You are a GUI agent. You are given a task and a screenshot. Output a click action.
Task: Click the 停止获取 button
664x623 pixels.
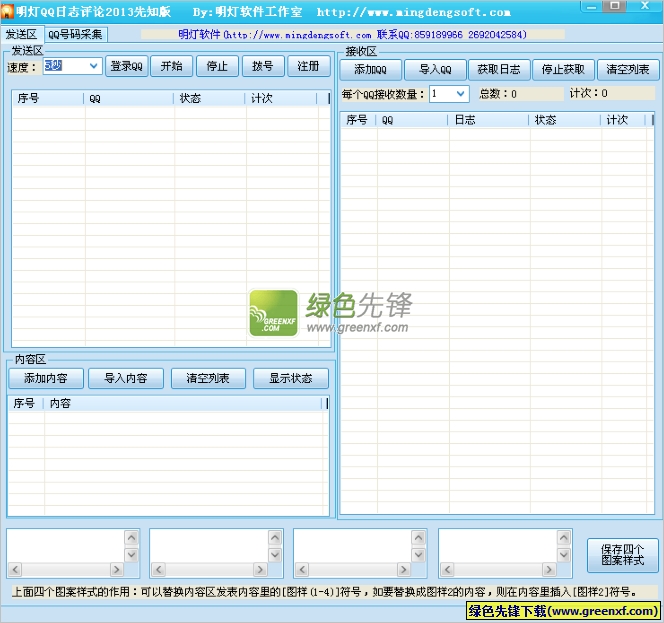tap(563, 69)
